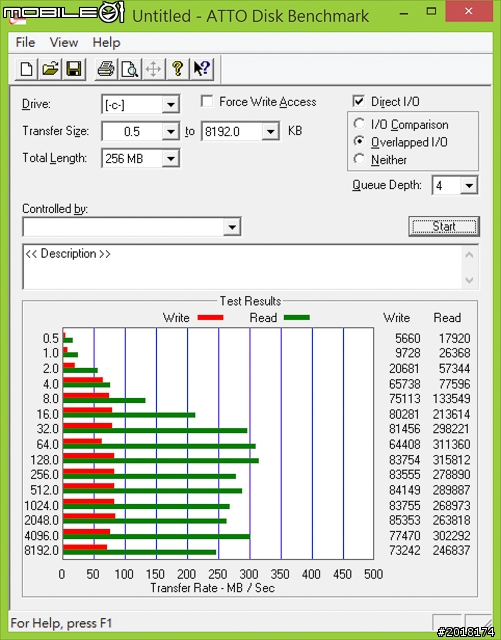Click the Description scrollbar down arrow
This screenshot has width=501, height=640.
coord(469,280)
